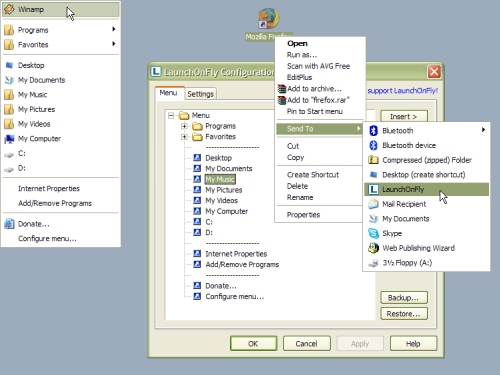Screen dimensions: 500x375
Task: Select My Music in the configuration tree
Action: [x=220, y=179]
